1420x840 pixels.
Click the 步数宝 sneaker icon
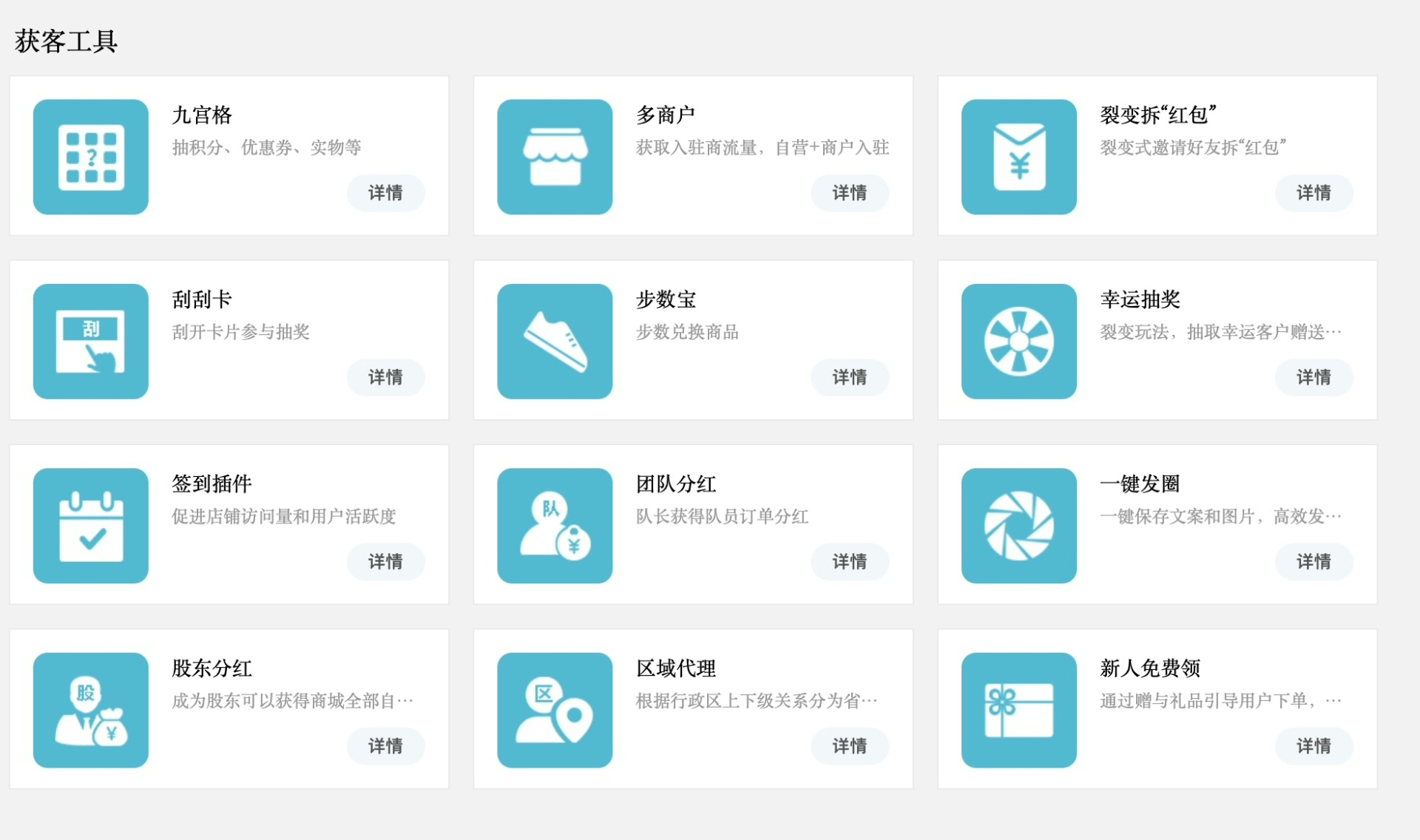(x=555, y=341)
